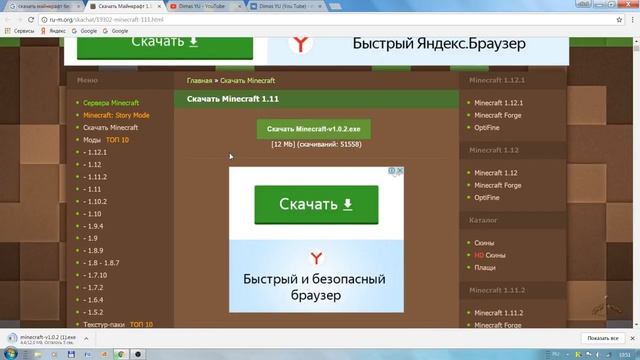Open a new browser tab
Image resolution: width=640 pixels, height=360 pixels.
335,7
